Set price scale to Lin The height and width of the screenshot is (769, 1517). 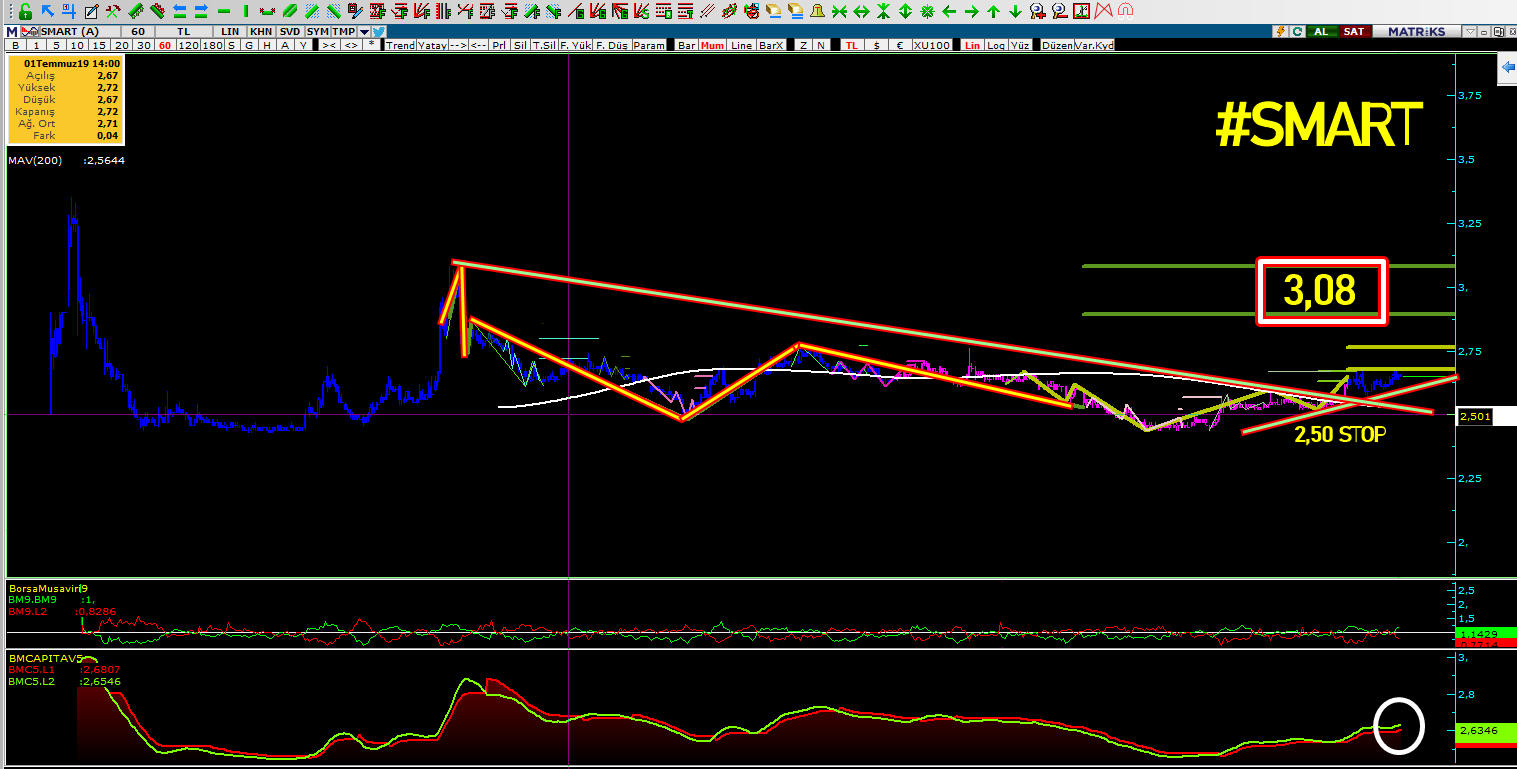click(972, 45)
